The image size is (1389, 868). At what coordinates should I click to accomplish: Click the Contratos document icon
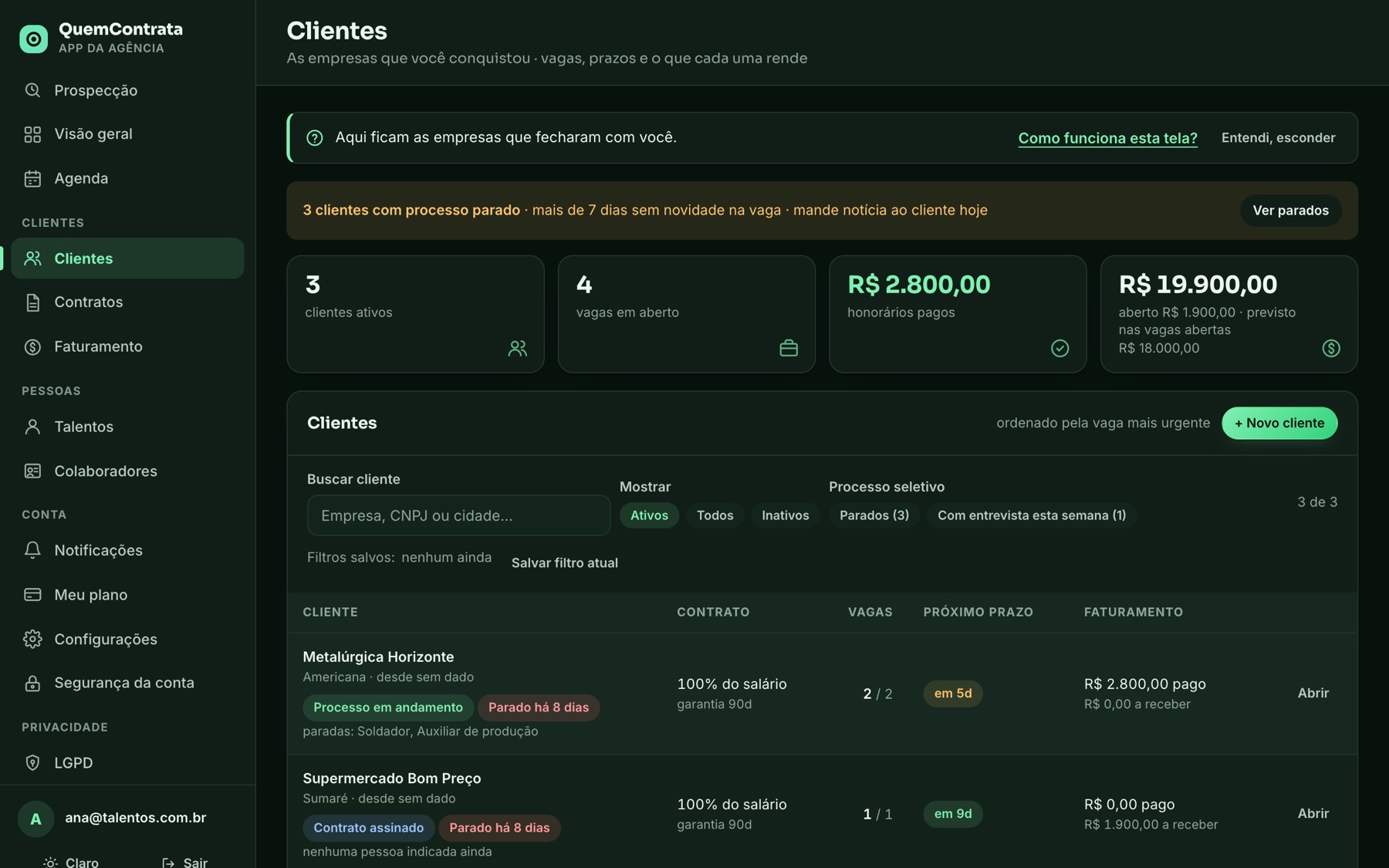point(32,302)
